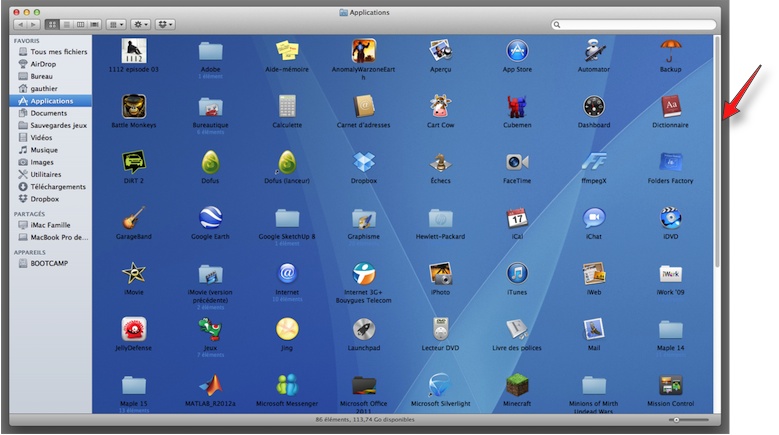The height and width of the screenshot is (435, 779).
Task: Select the Échecs chess app
Action: tap(441, 162)
